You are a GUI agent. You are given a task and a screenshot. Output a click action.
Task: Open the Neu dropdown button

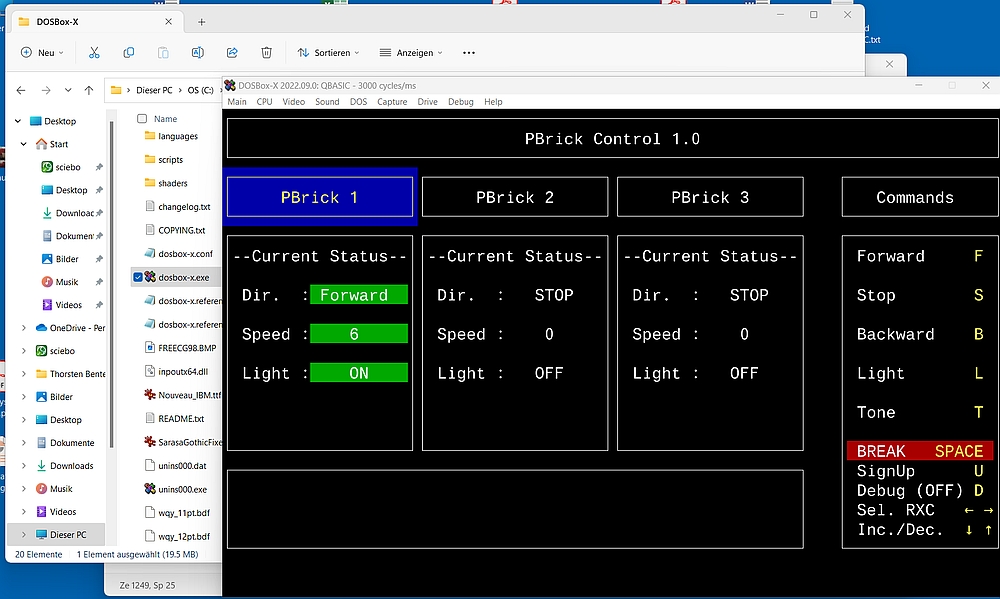(x=42, y=53)
